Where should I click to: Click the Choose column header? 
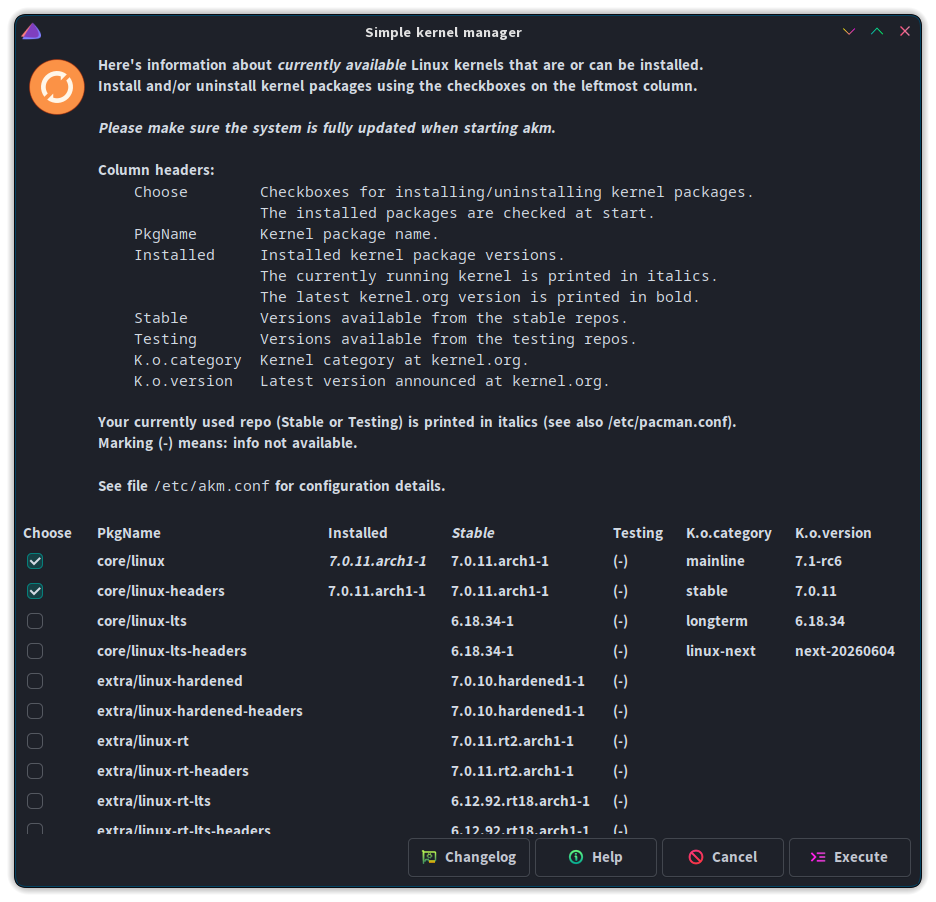point(47,533)
